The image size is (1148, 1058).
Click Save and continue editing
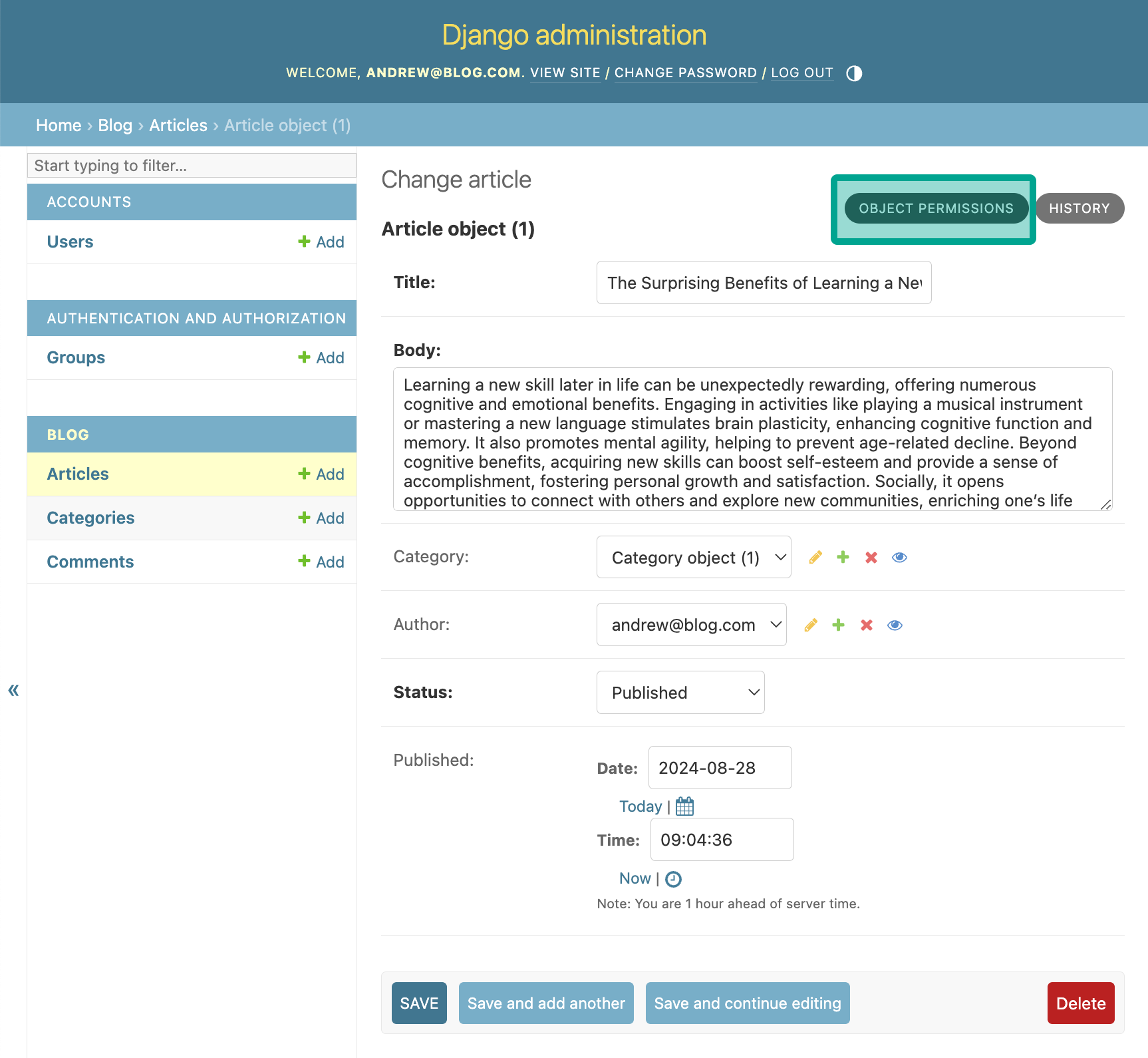747,1003
